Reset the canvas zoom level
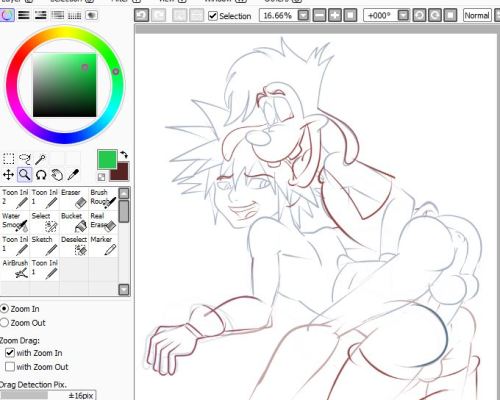This screenshot has width=500, height=400. [x=350, y=16]
